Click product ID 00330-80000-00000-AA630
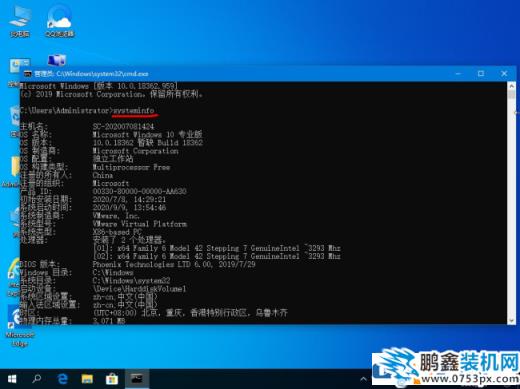 click(139, 191)
